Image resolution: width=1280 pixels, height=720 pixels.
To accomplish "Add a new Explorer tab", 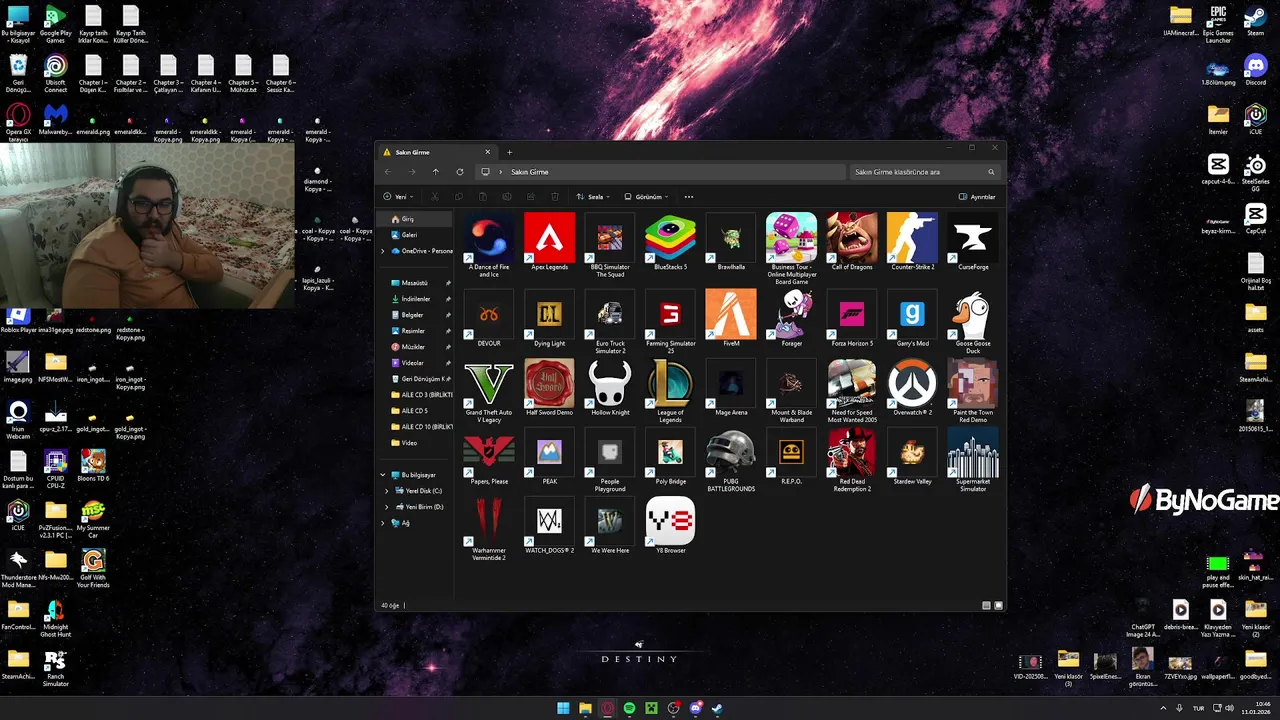I will (509, 152).
